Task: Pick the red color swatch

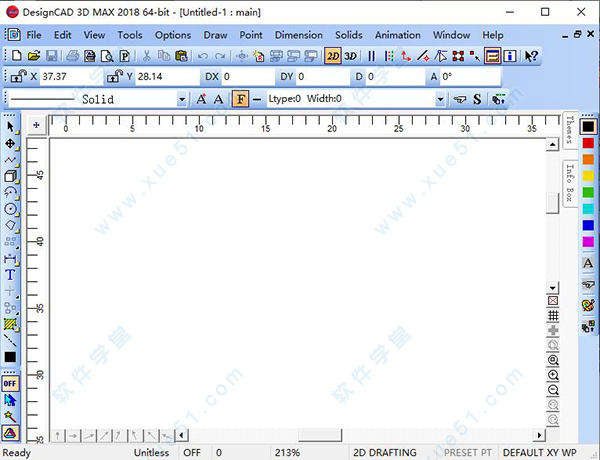Action: point(588,143)
